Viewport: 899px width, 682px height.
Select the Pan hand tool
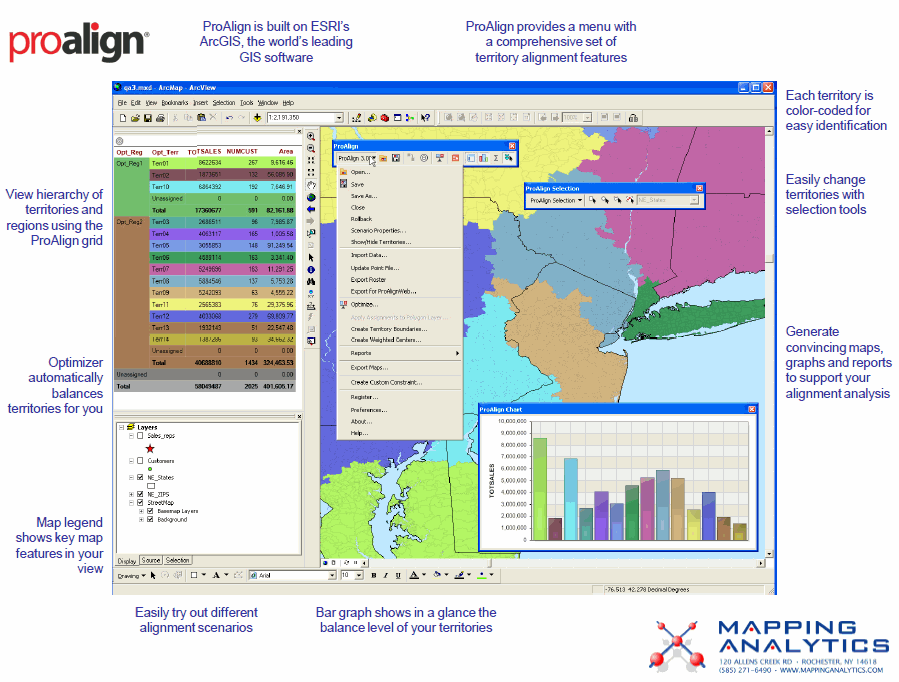311,184
